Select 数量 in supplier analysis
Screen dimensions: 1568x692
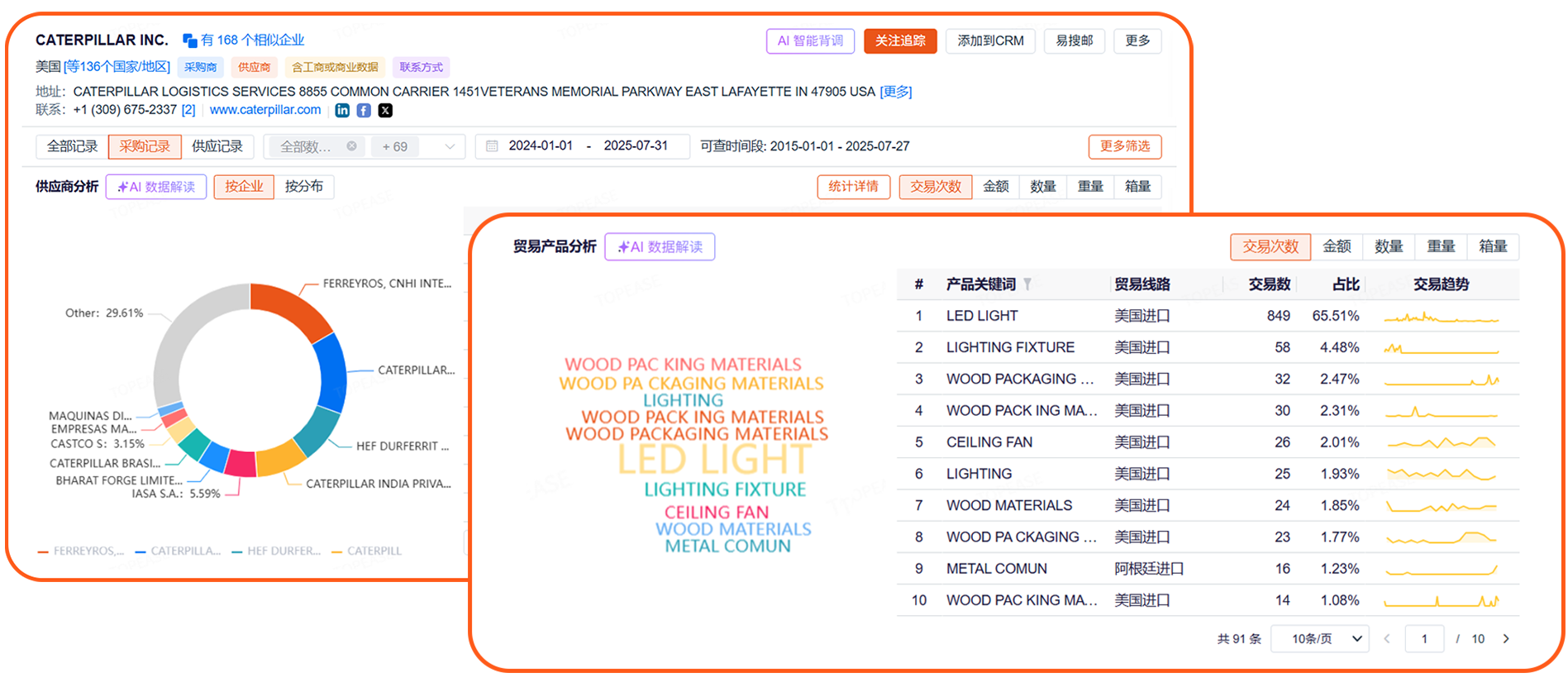[1043, 187]
